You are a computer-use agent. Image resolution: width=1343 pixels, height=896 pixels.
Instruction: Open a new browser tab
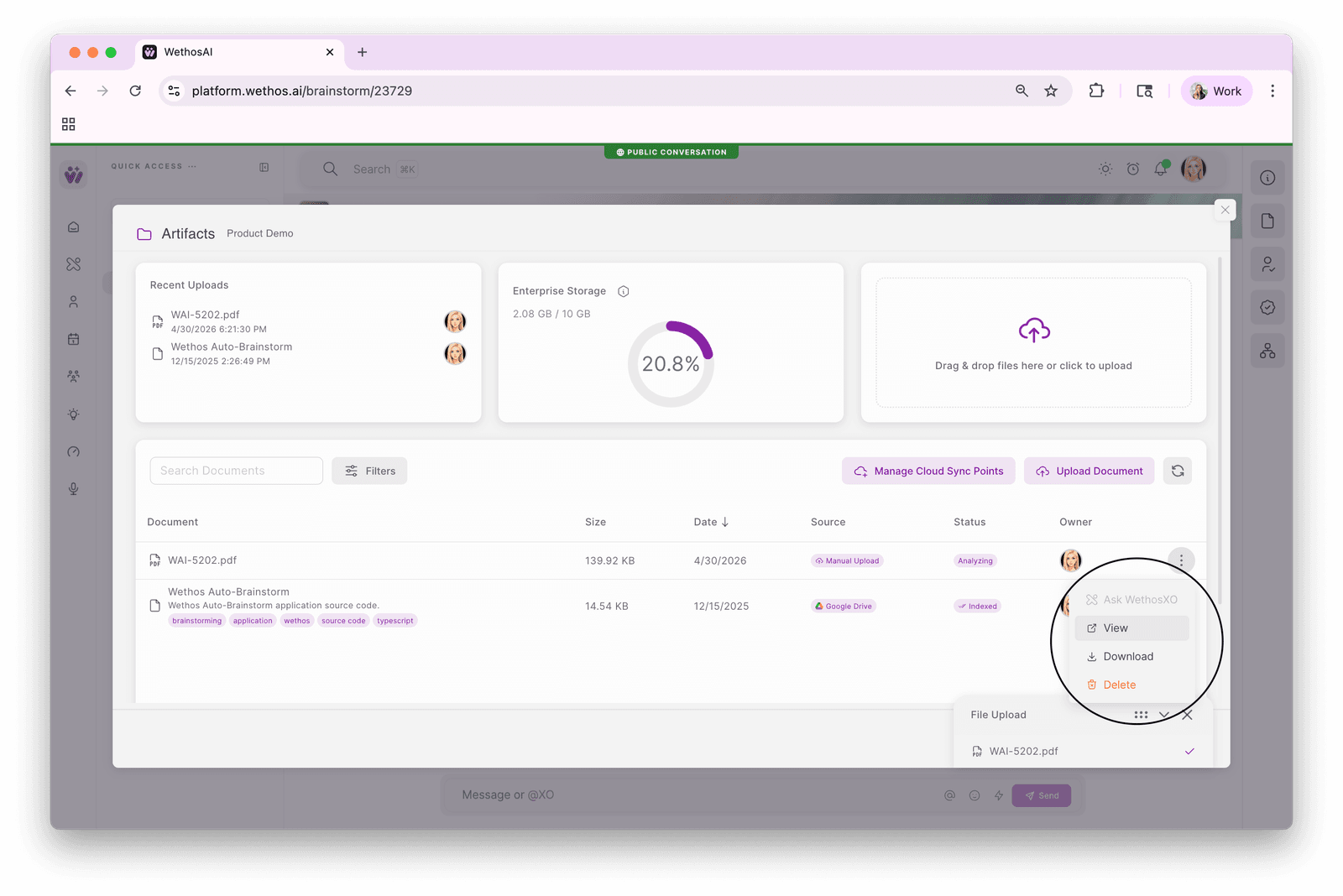(x=362, y=52)
